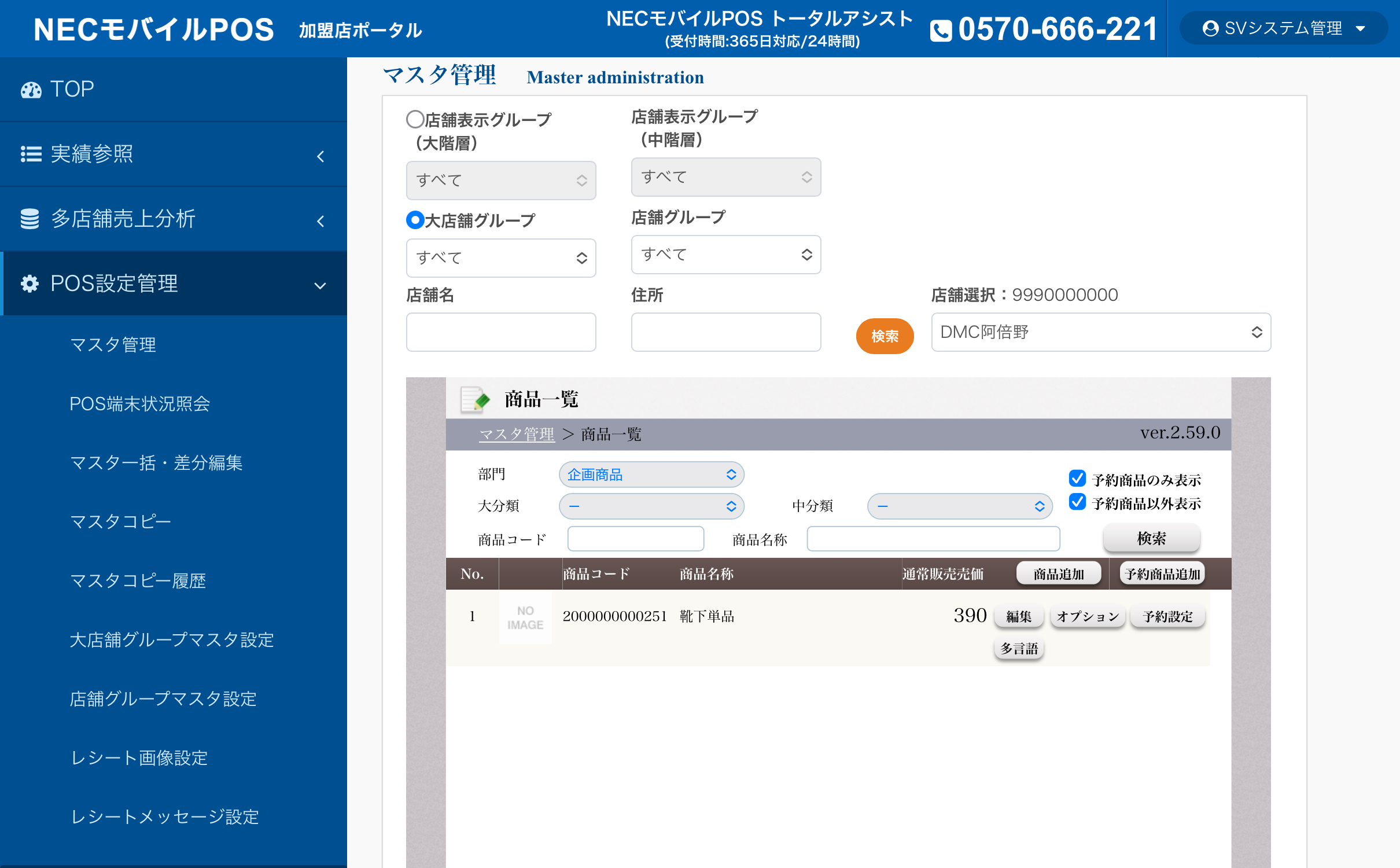Click the 商品一覧 document pencil icon
1400x868 pixels.
click(x=475, y=399)
